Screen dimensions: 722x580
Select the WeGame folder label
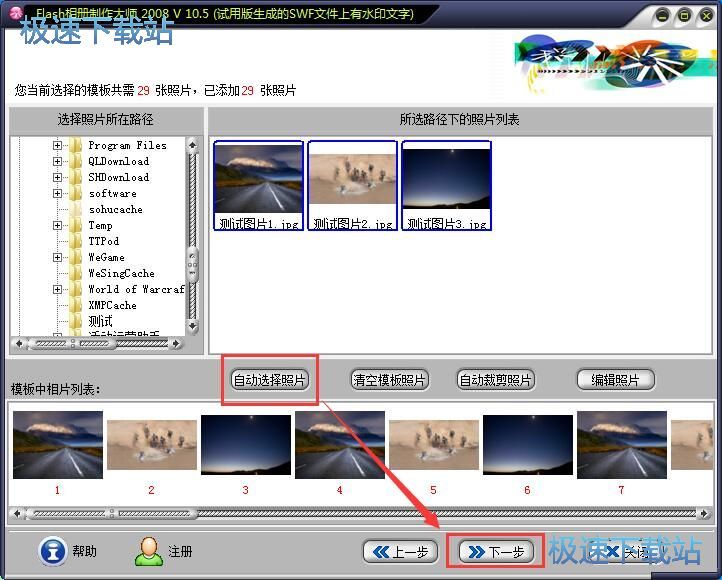pos(106,257)
